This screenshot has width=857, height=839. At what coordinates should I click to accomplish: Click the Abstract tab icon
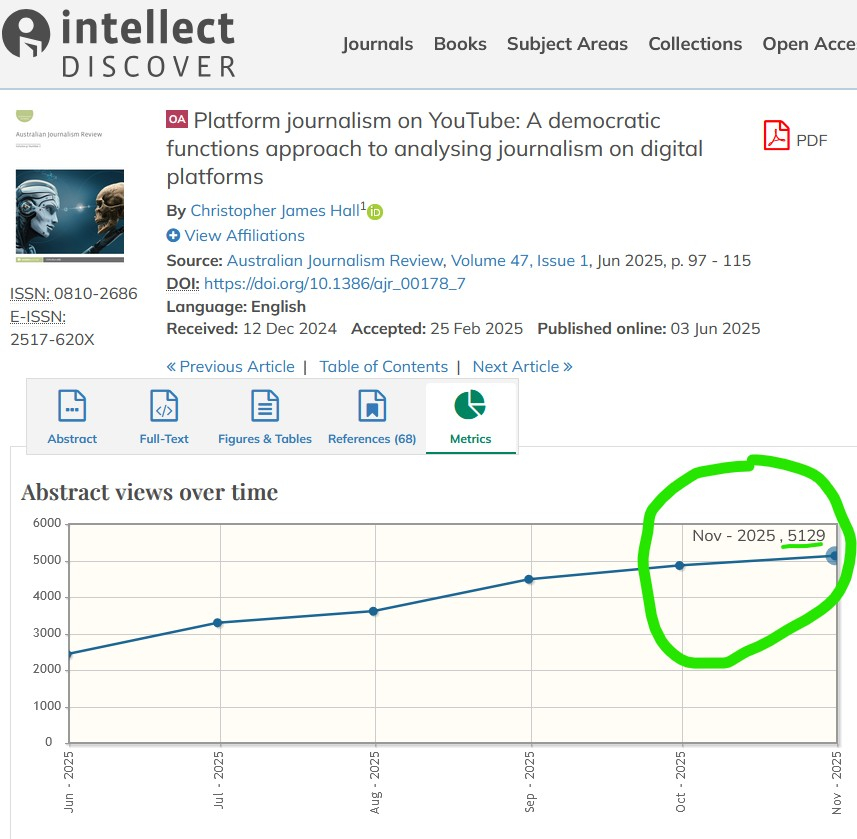click(72, 406)
